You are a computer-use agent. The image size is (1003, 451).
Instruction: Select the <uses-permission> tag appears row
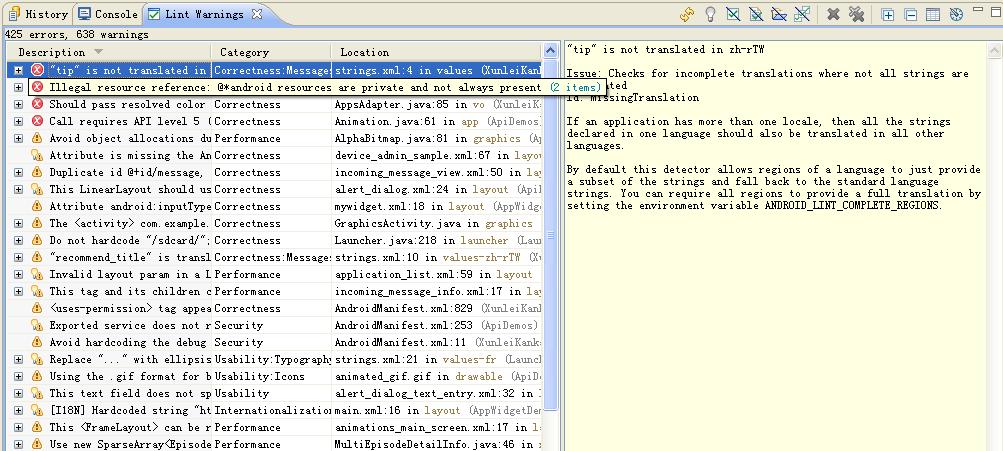[274, 308]
